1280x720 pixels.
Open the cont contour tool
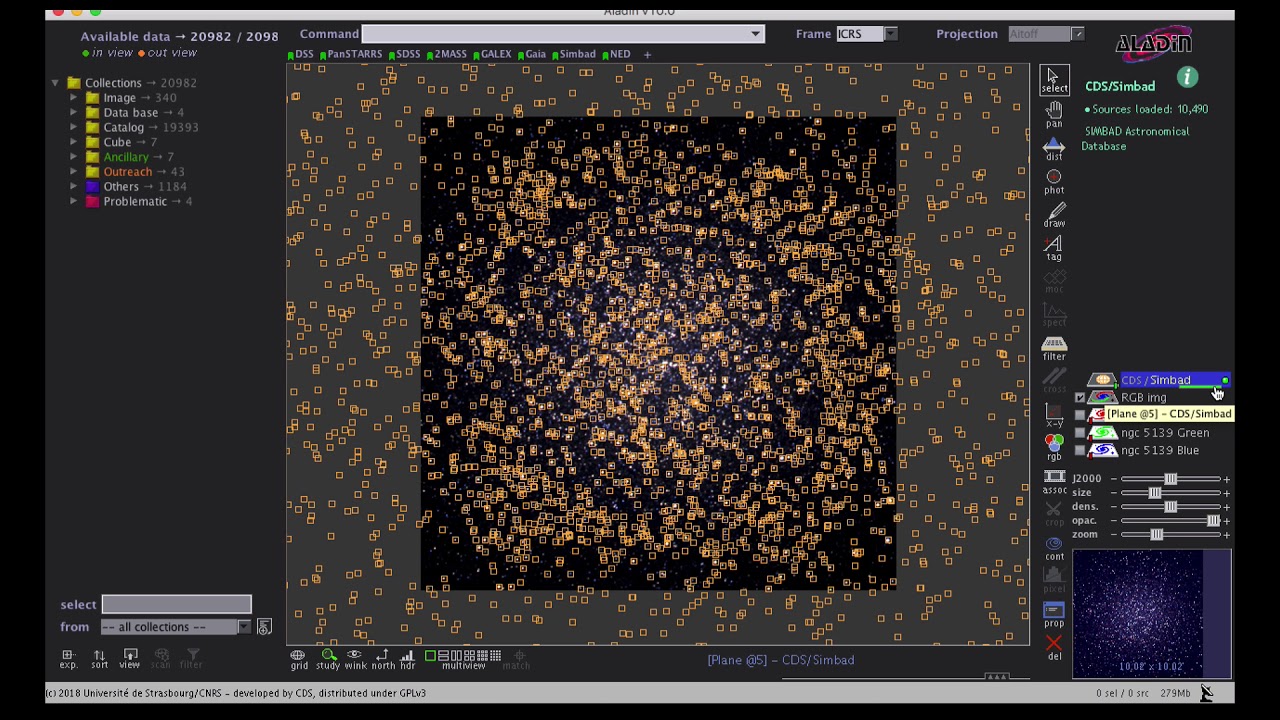(x=1054, y=548)
